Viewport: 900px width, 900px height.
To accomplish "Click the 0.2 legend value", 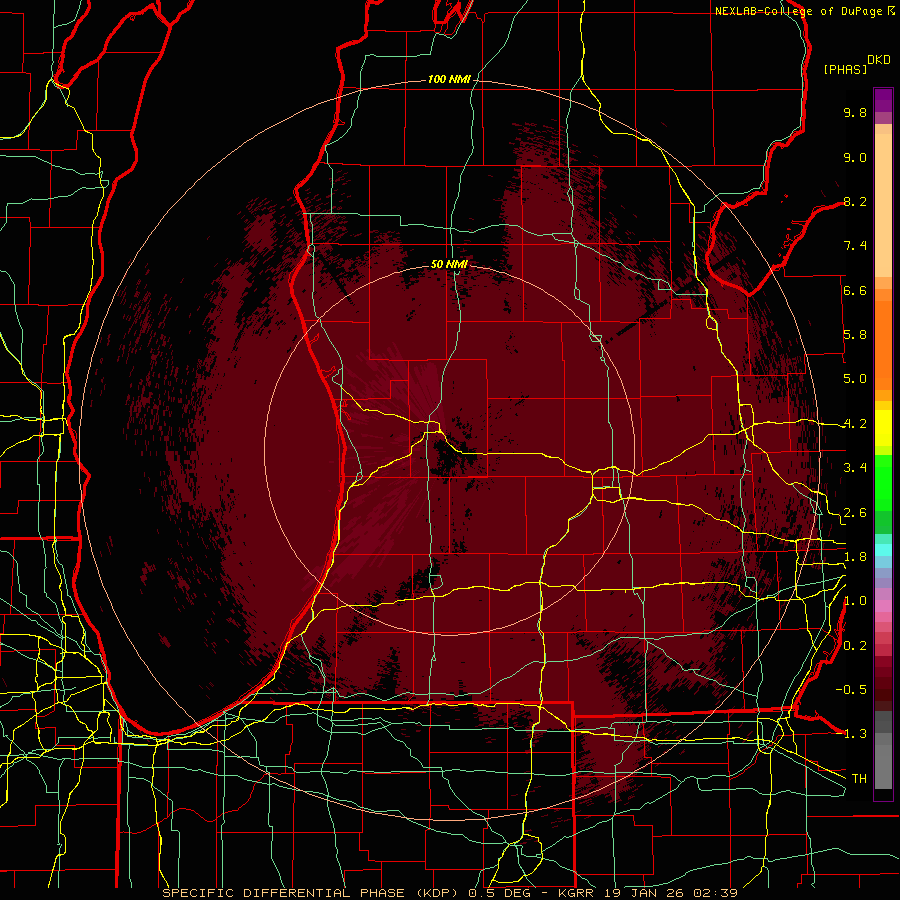I will click(x=855, y=646).
